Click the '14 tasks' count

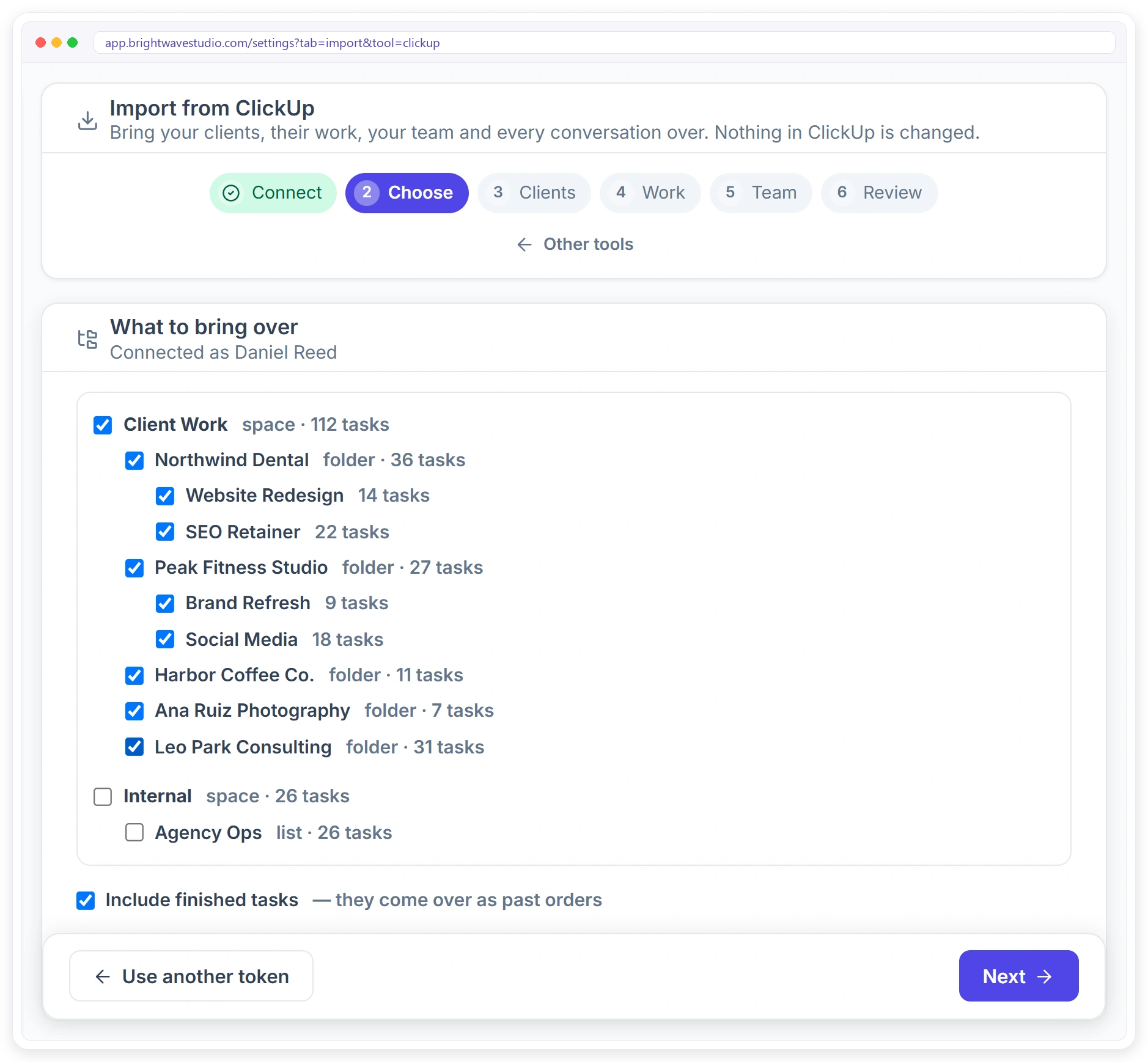click(394, 496)
